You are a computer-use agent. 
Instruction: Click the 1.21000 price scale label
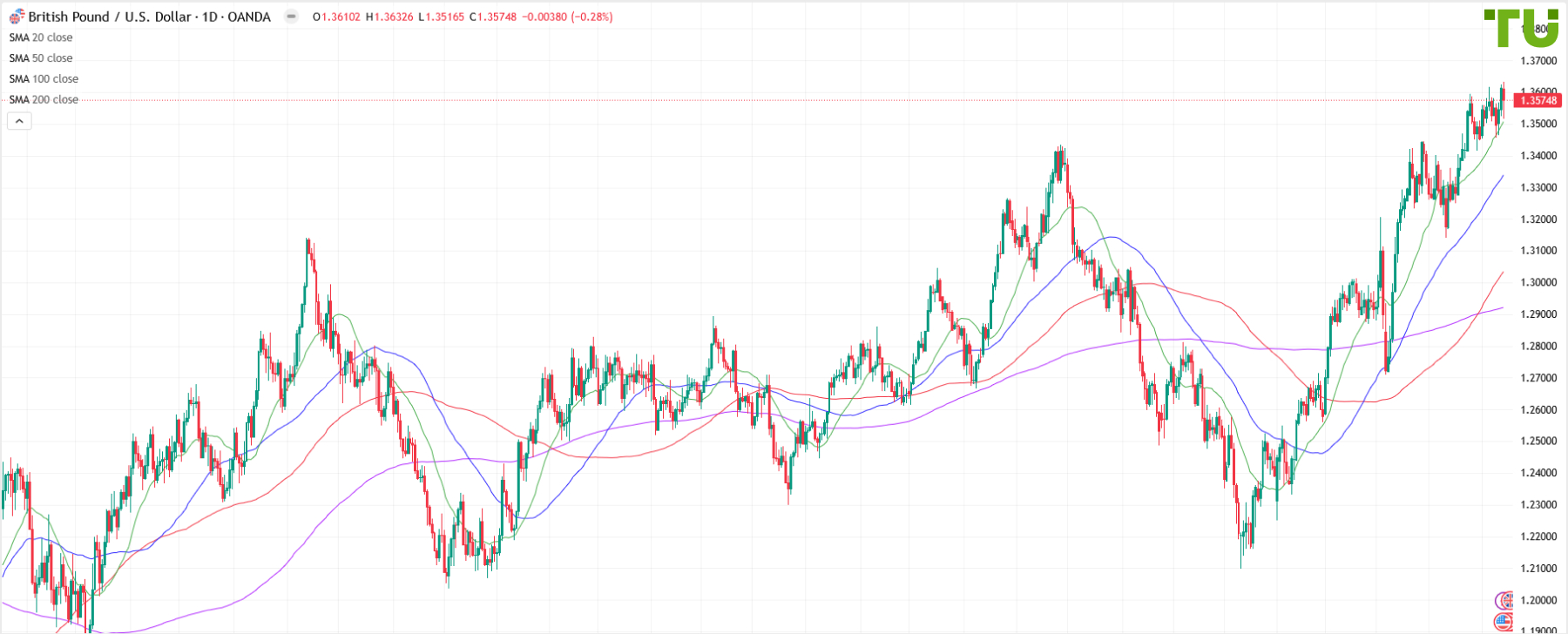(1538, 569)
